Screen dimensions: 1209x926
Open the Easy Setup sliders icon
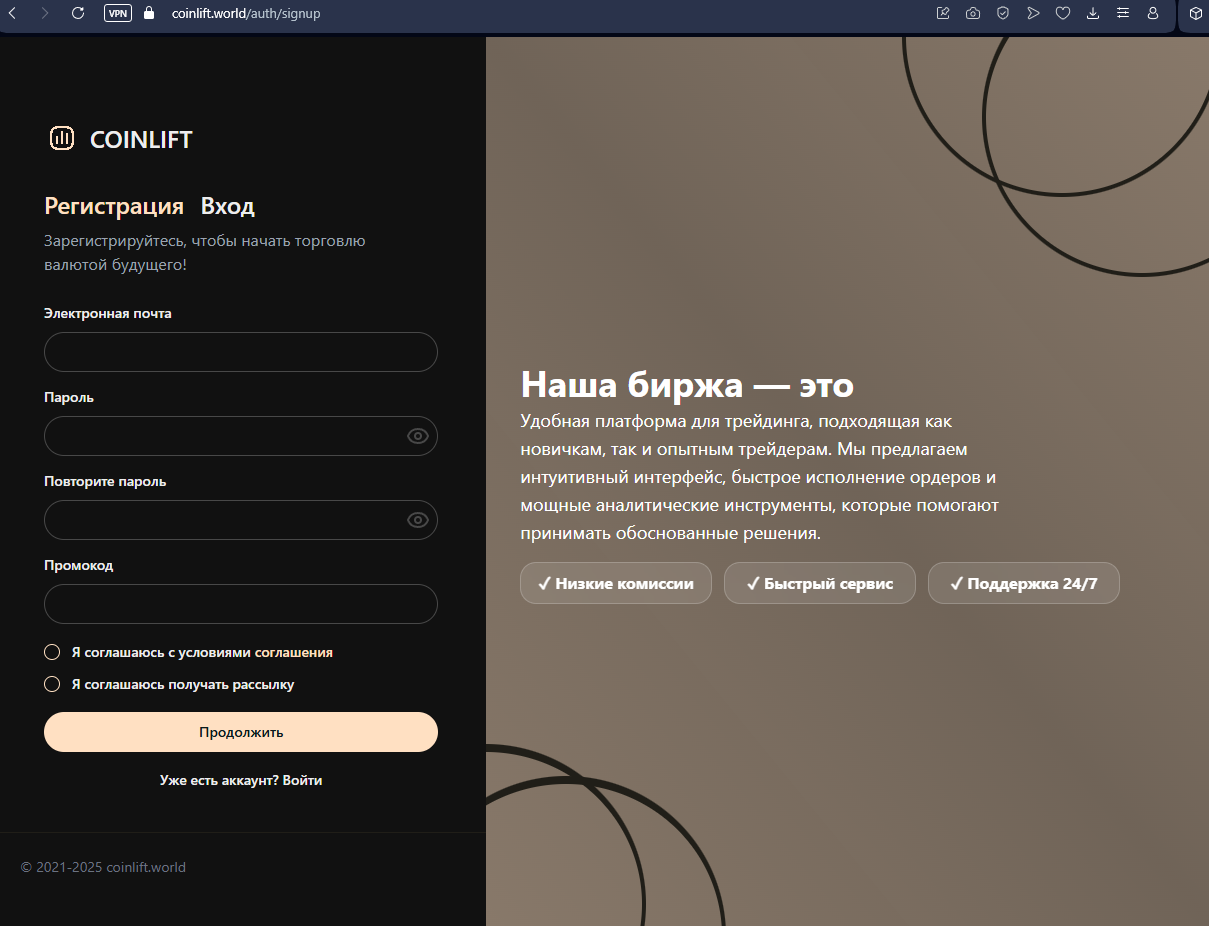coord(1123,13)
